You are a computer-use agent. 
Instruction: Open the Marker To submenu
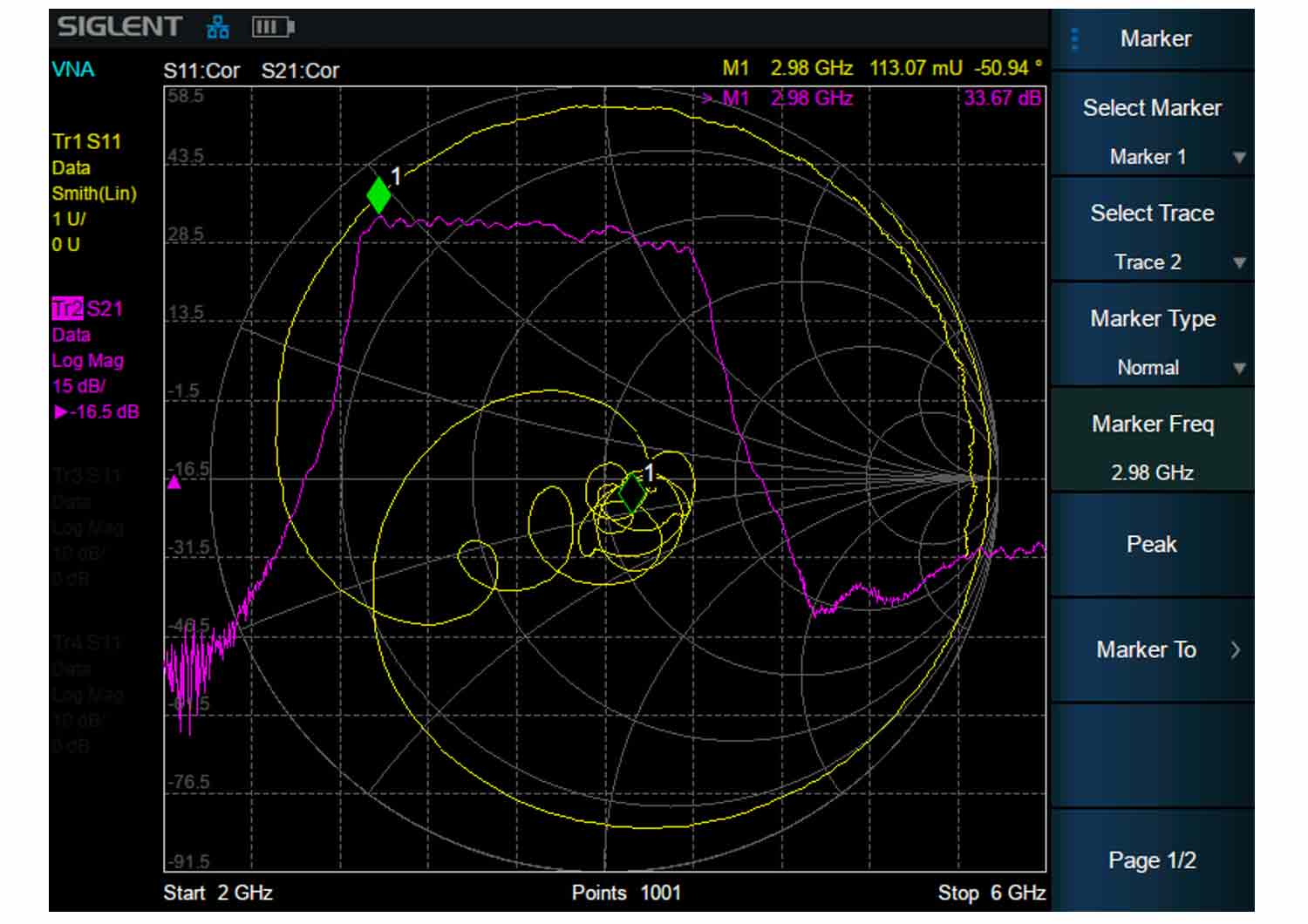pos(1153,650)
